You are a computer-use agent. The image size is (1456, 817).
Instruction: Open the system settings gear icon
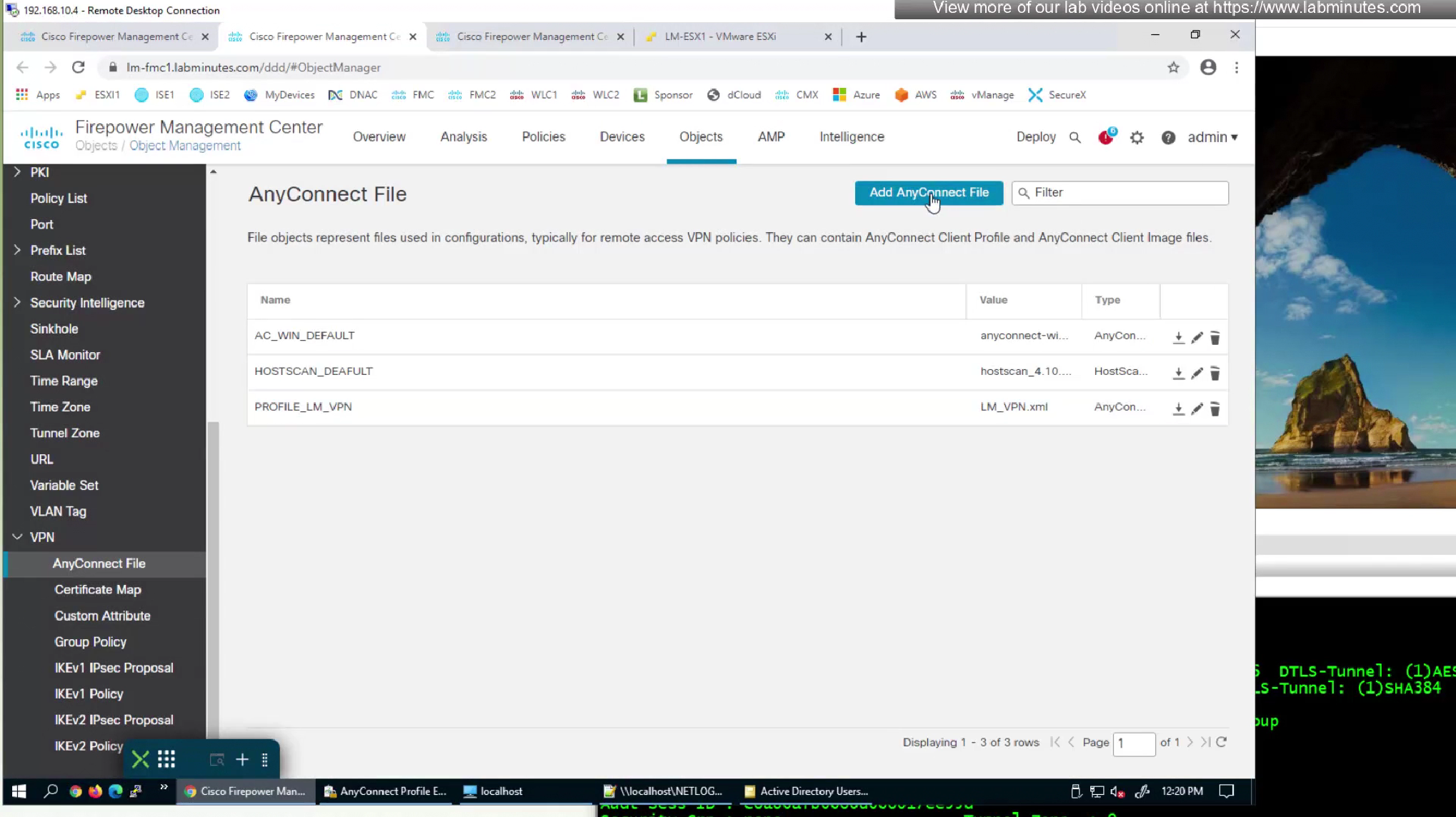click(x=1137, y=137)
